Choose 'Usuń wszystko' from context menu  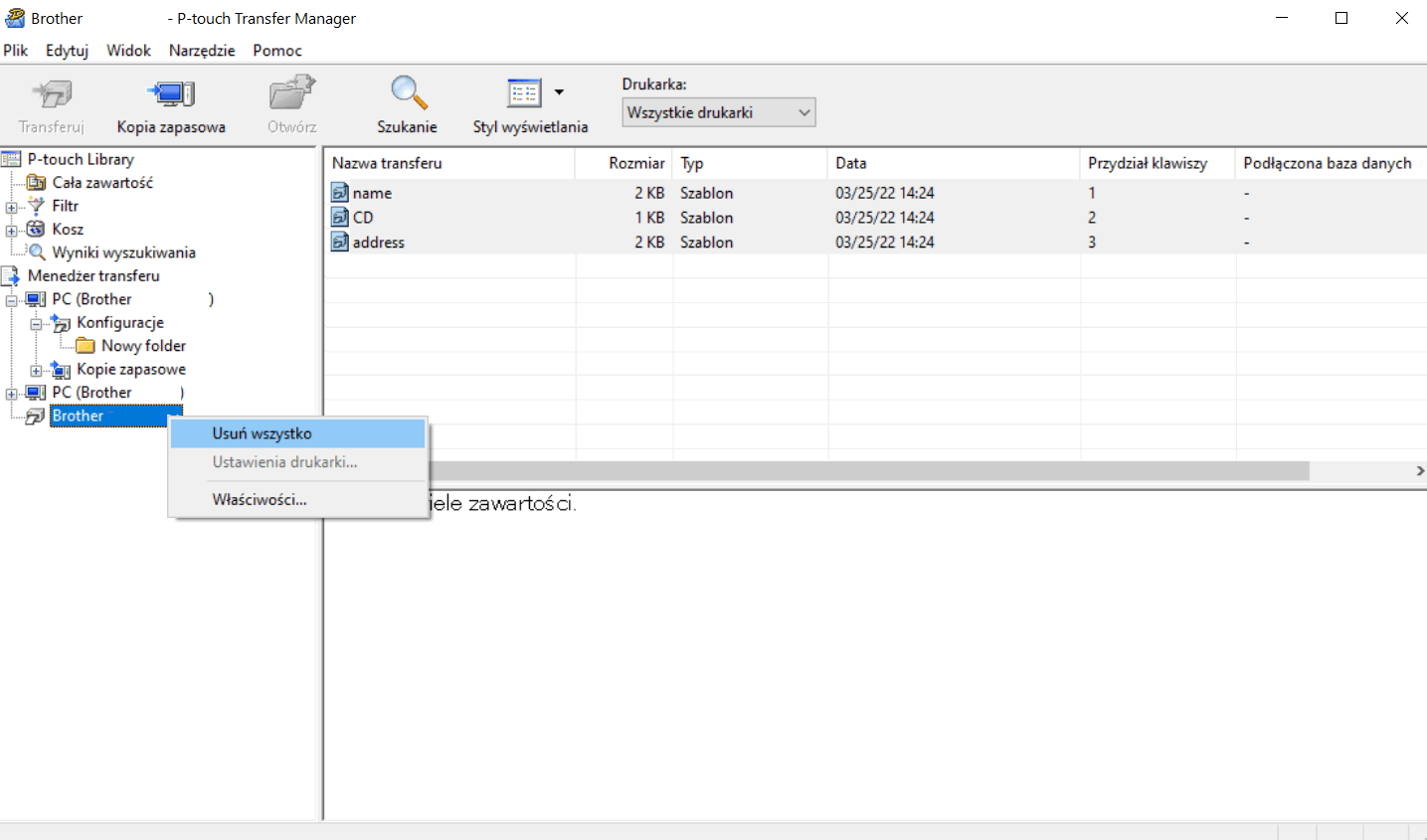[262, 433]
